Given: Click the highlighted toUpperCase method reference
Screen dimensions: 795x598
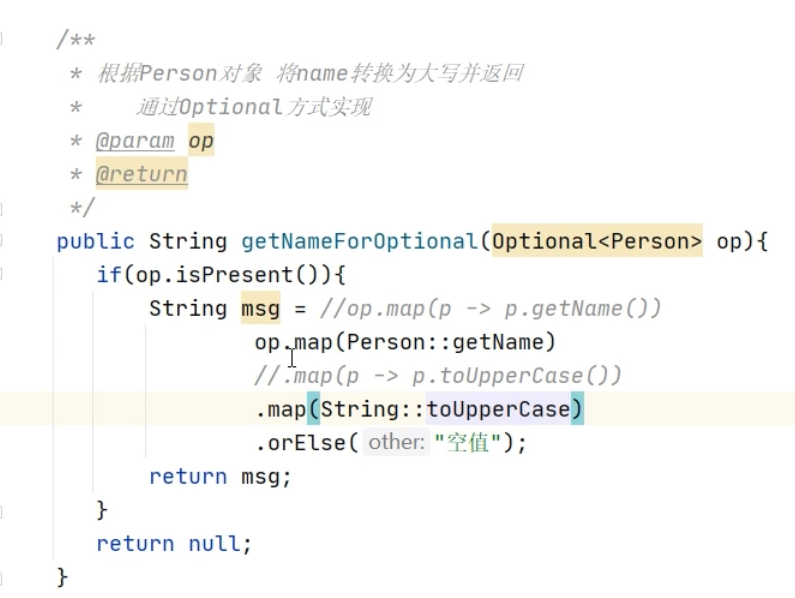Looking at the screenshot, I should click(498, 409).
